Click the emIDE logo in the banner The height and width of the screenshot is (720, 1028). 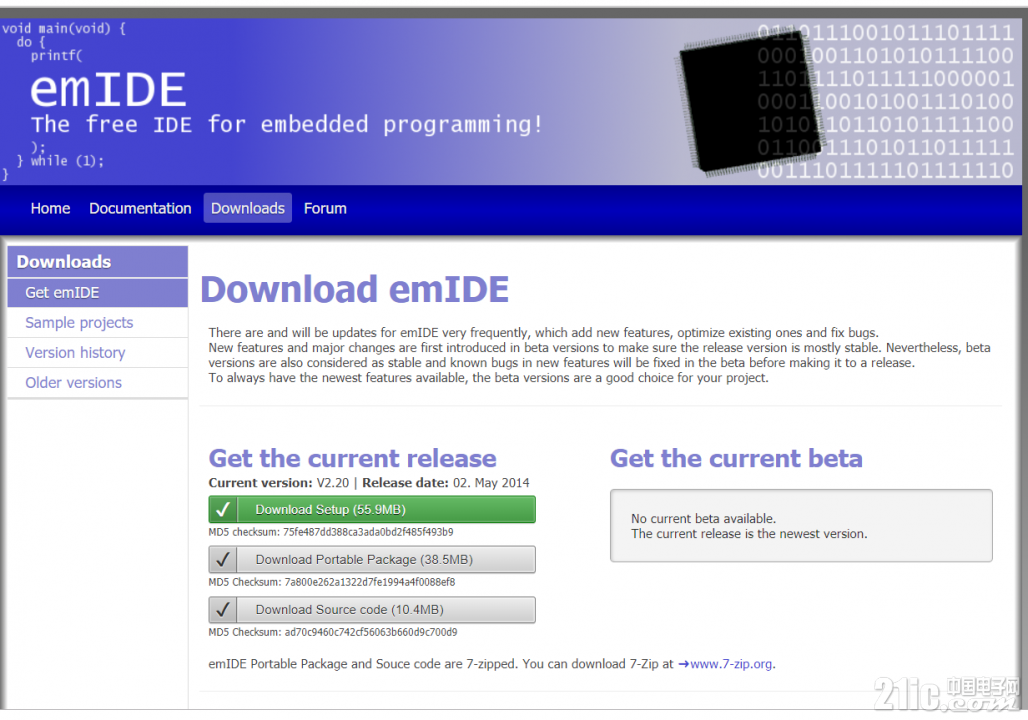coord(108,90)
